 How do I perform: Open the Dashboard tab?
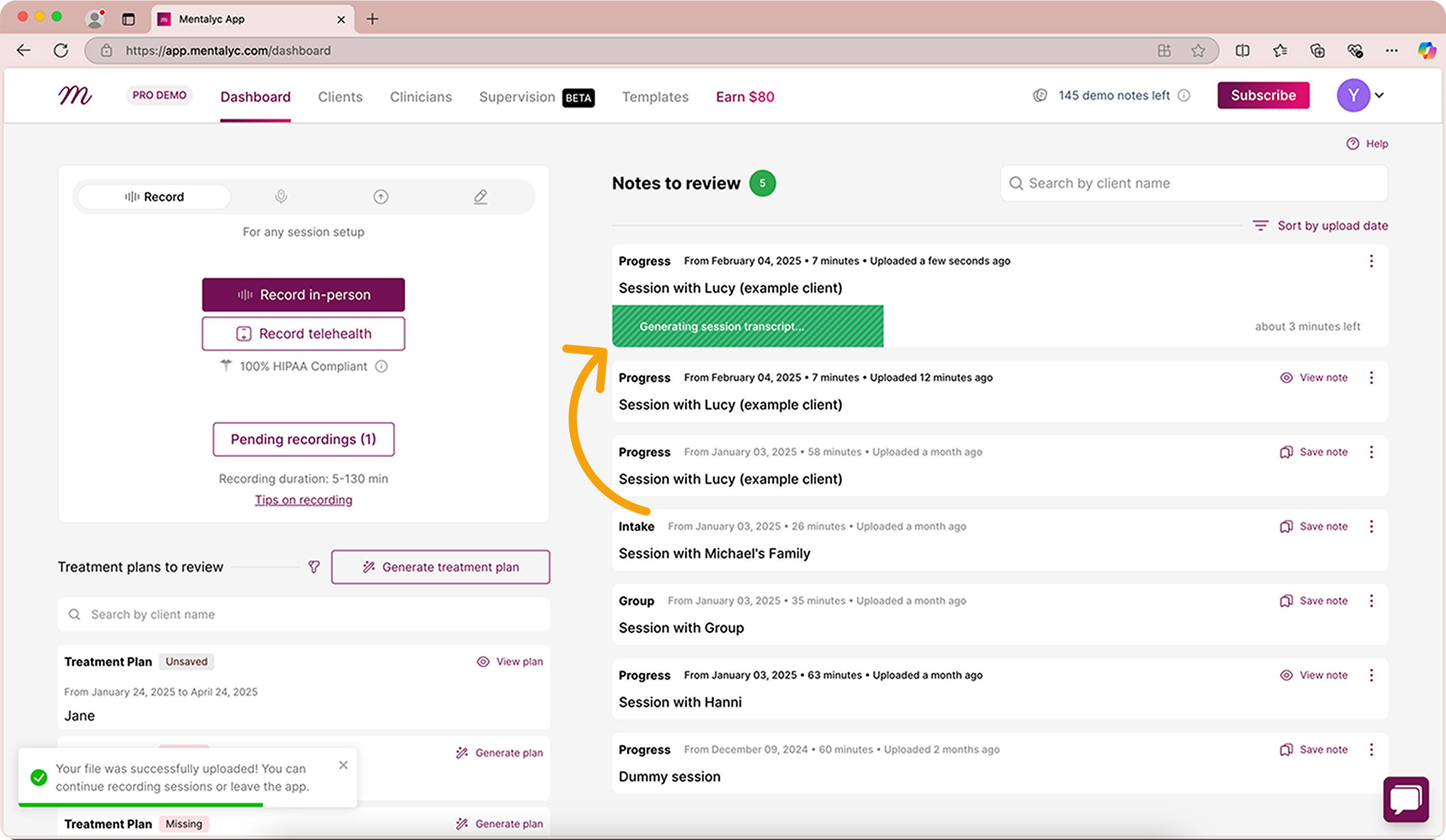[x=255, y=97]
